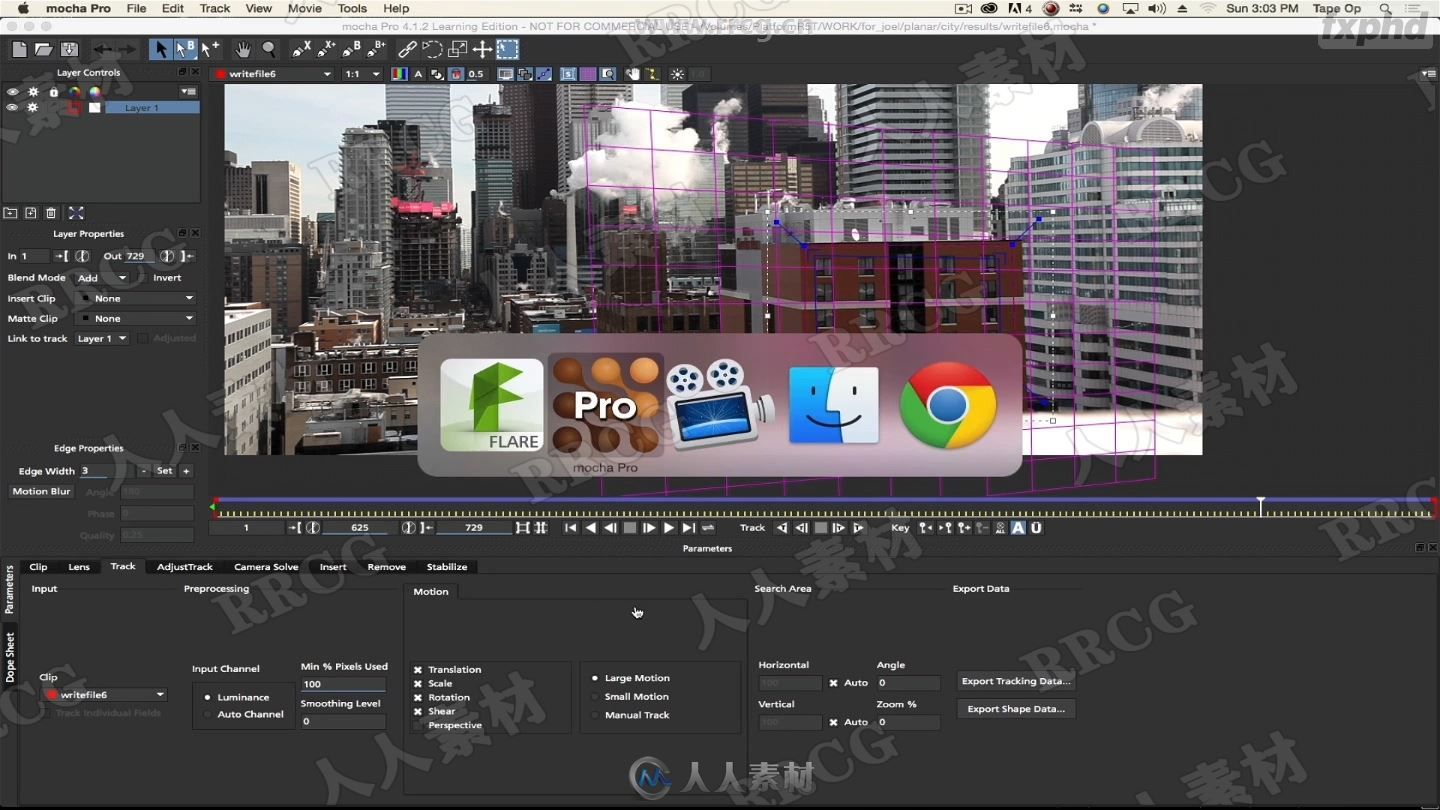Select Large Motion radio button
The image size is (1440, 810).
pyautogui.click(x=595, y=678)
